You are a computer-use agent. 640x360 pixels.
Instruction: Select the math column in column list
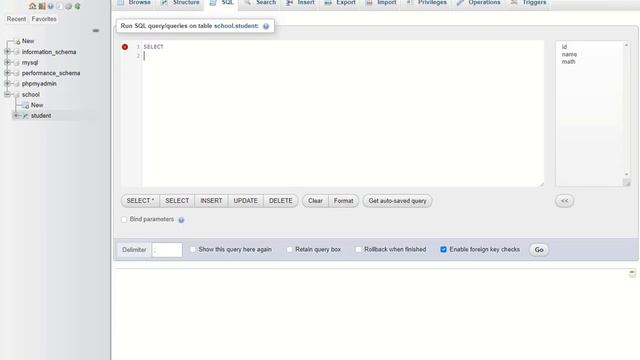coord(569,62)
